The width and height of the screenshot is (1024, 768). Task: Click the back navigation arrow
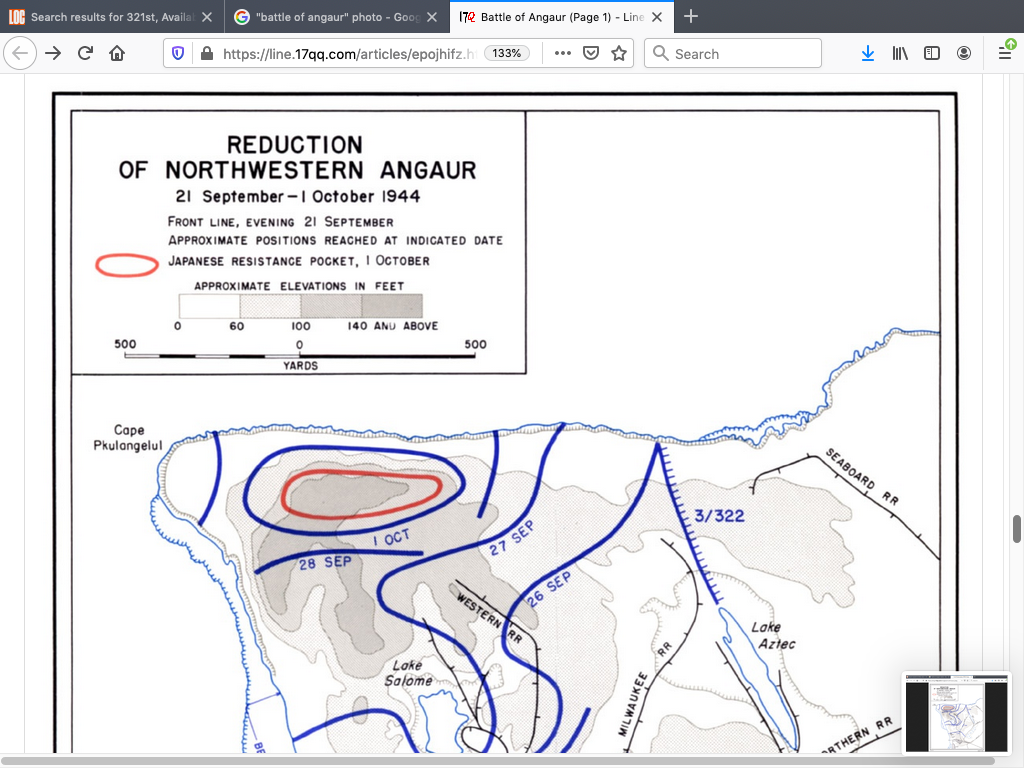pos(21,54)
